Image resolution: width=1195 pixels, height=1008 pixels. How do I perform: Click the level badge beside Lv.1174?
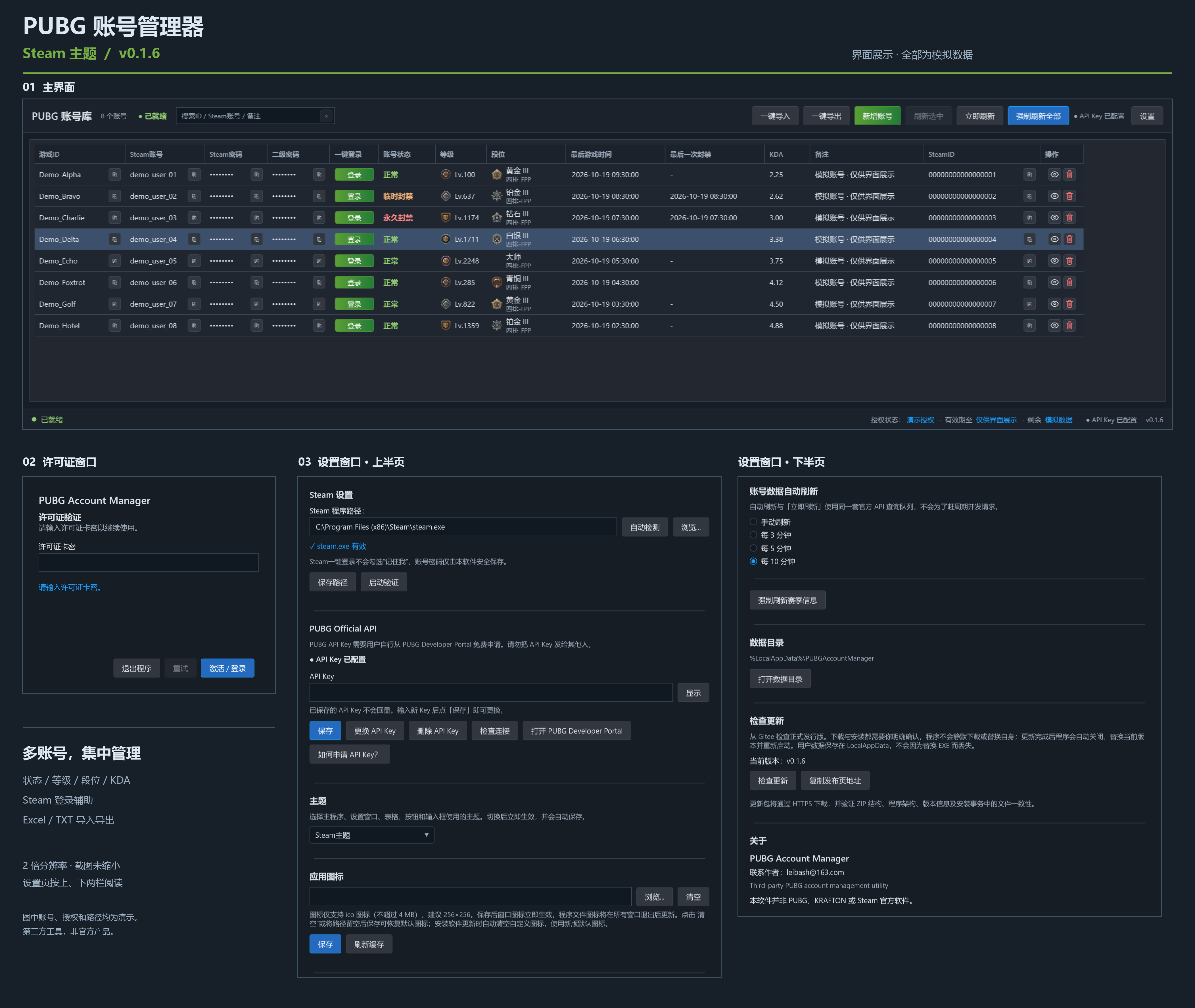[446, 218]
